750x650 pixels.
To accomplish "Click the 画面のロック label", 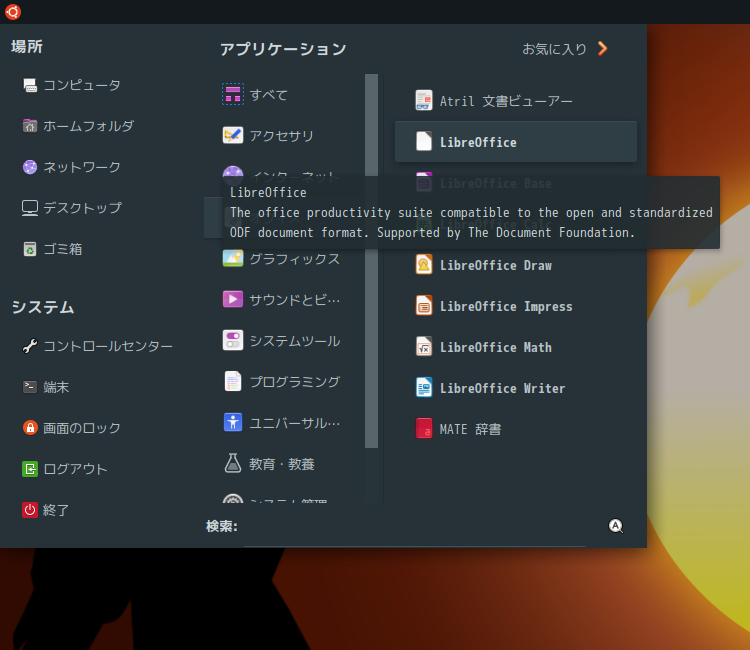I will (82, 428).
